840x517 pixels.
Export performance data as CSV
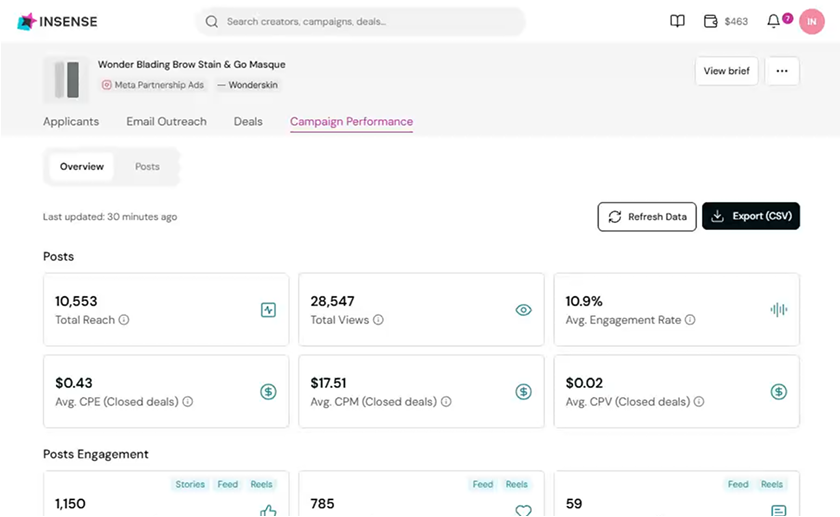click(751, 216)
